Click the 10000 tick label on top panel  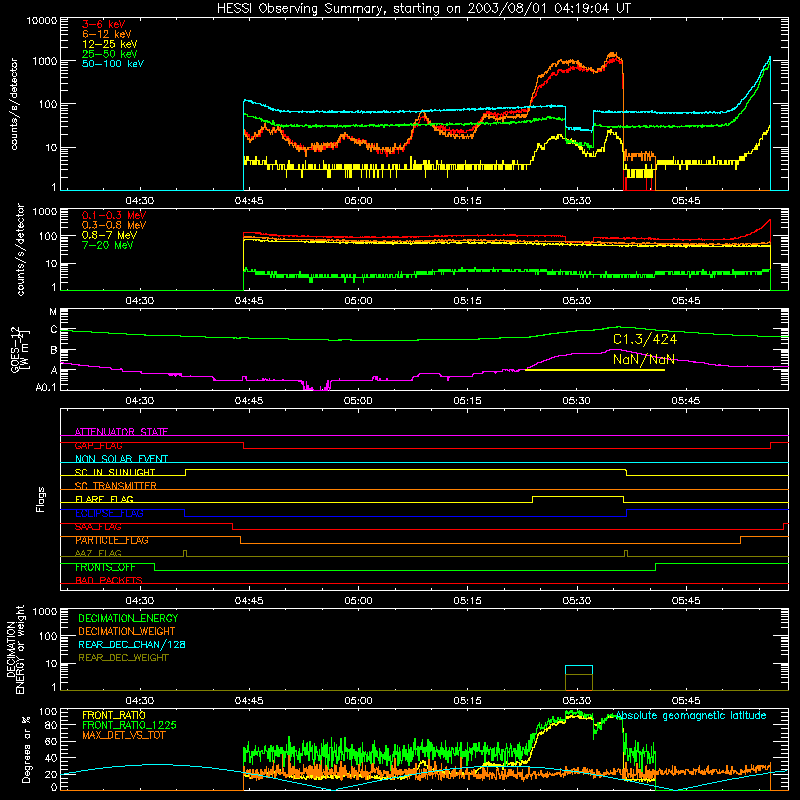pos(42,20)
